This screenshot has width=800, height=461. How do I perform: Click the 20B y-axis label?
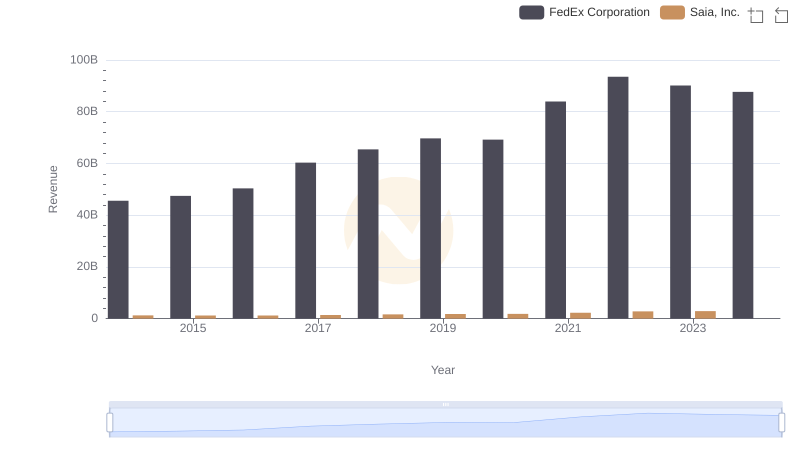[x=87, y=266]
